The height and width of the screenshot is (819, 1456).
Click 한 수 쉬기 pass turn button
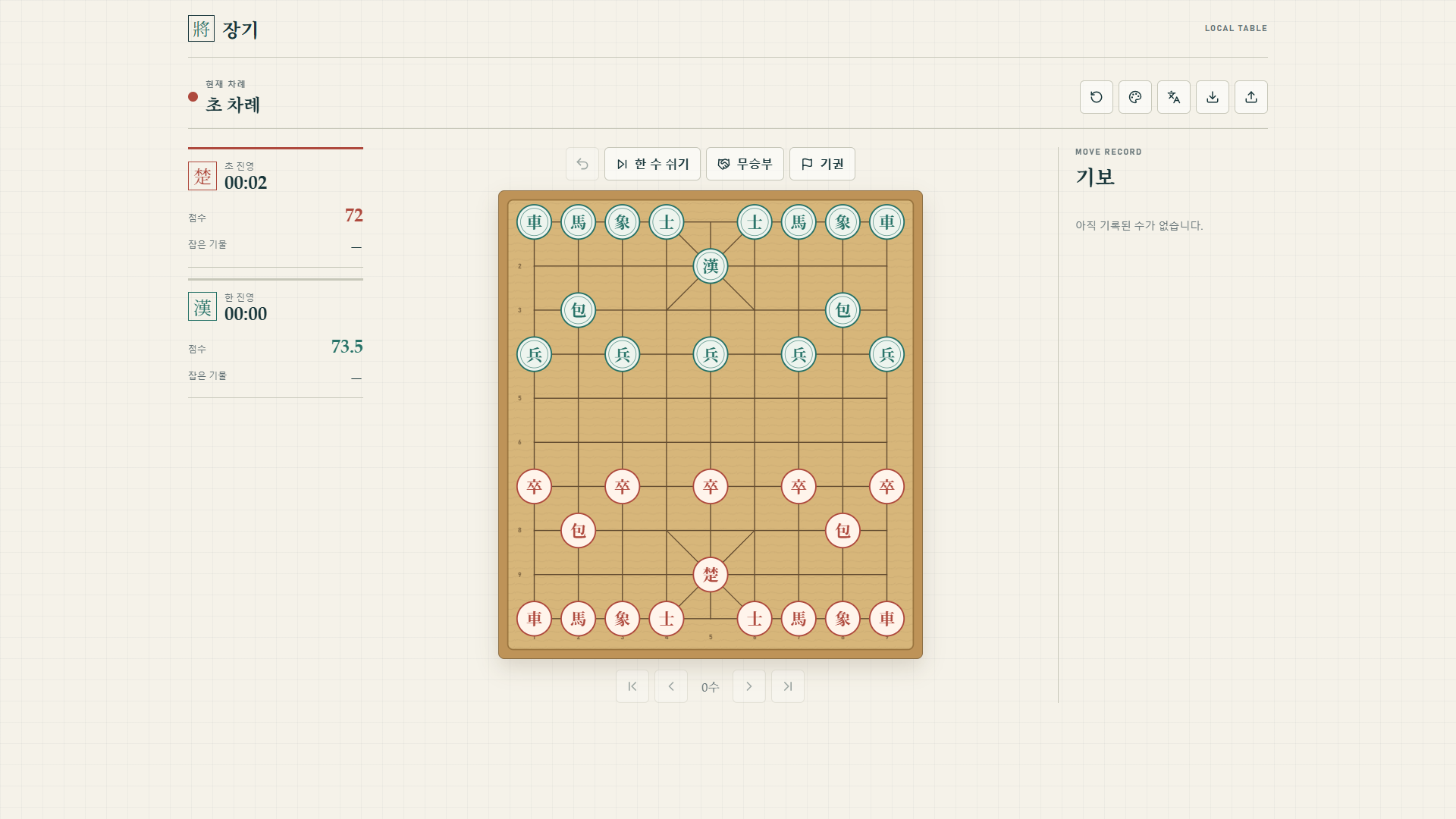pyautogui.click(x=652, y=164)
